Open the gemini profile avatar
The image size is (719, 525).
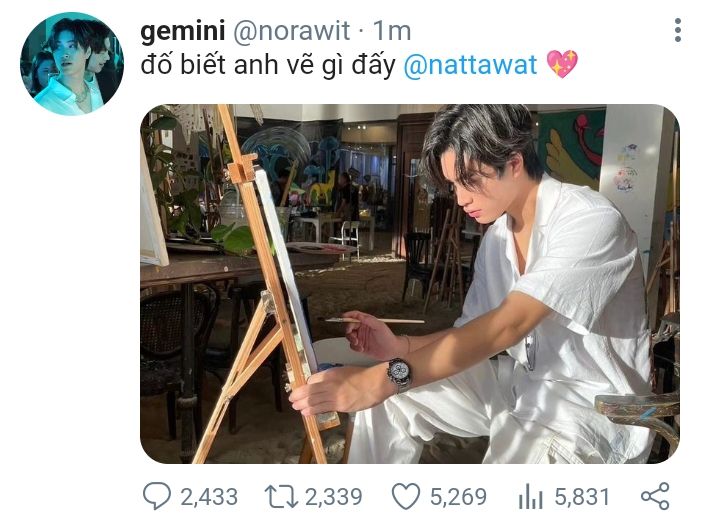72,64
